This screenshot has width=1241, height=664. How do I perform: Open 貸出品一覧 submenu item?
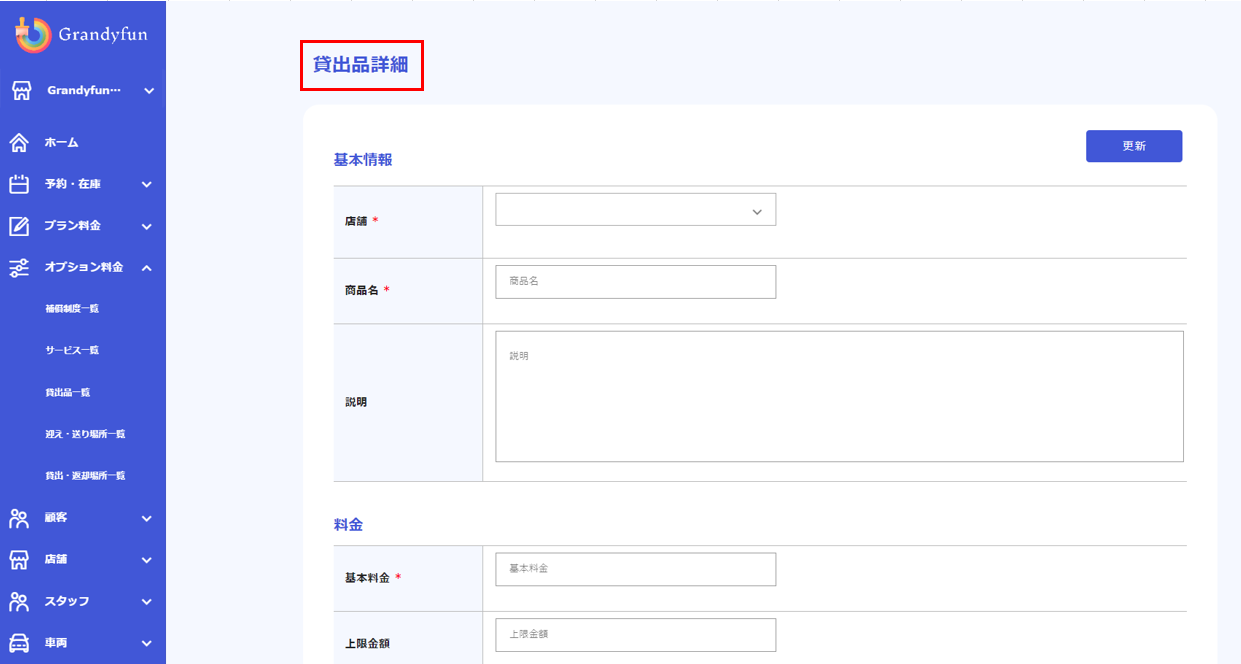[68, 393]
